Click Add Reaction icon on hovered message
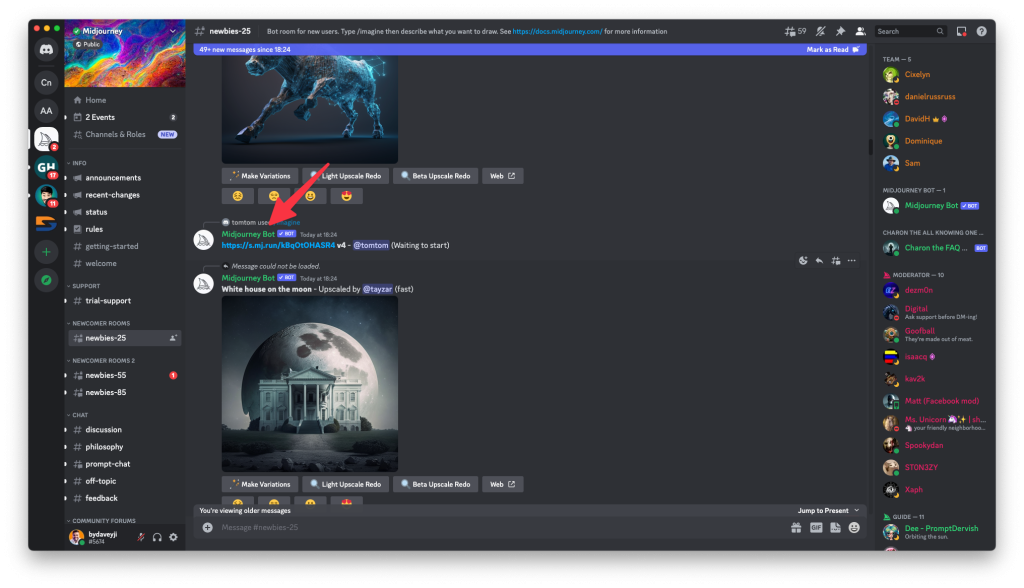 [x=803, y=261]
